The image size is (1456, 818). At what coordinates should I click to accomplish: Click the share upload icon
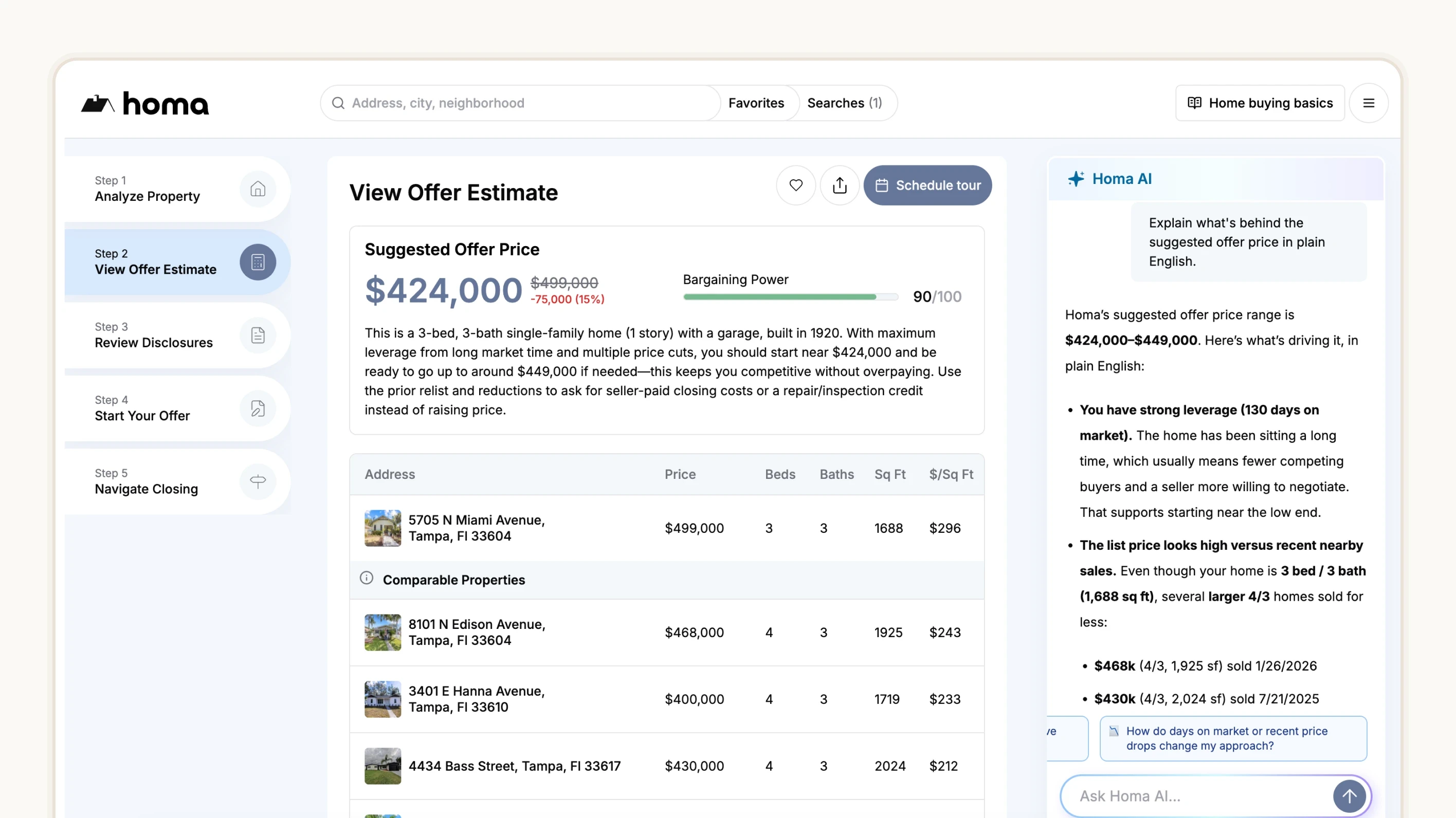(x=840, y=185)
